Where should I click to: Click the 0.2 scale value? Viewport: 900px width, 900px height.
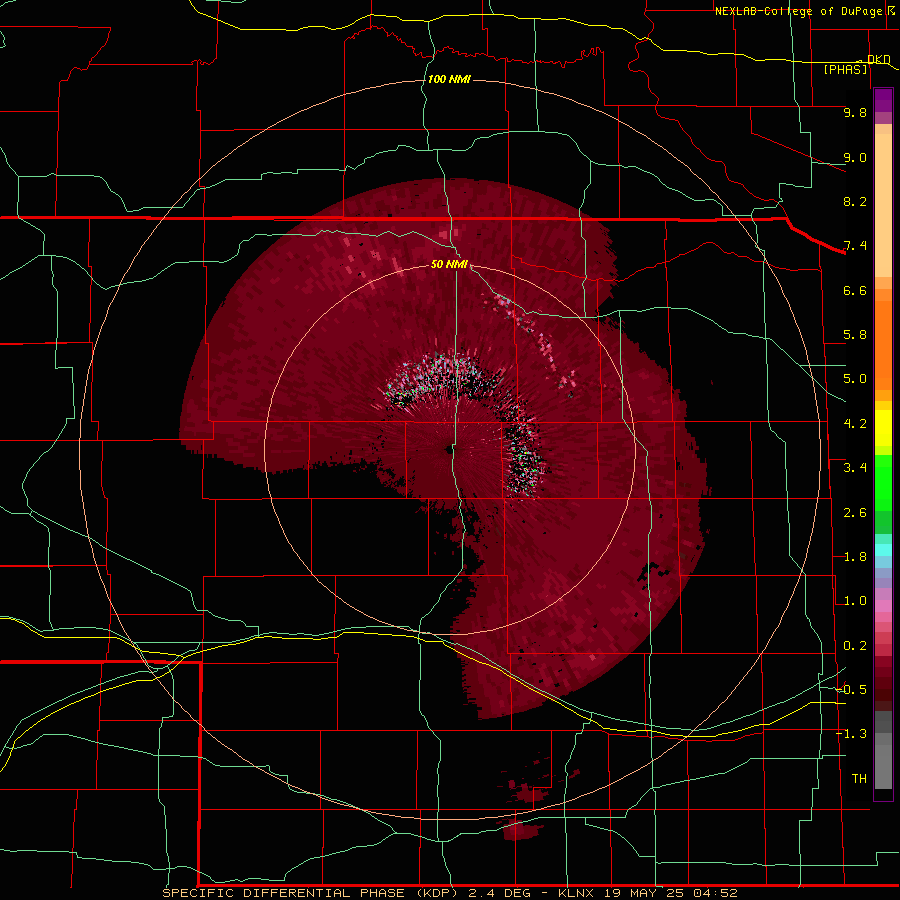855,646
